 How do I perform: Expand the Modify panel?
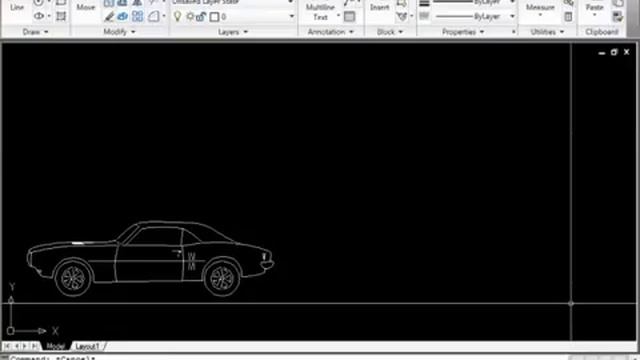point(119,32)
